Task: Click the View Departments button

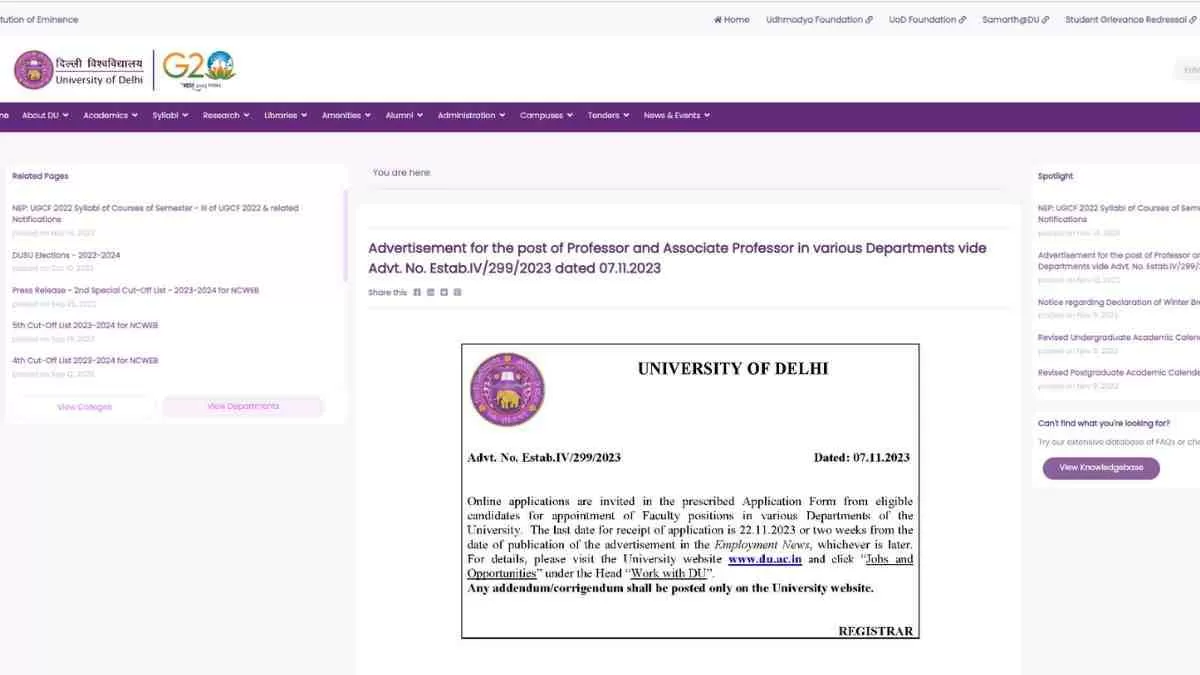Action: pyautogui.click(x=243, y=406)
